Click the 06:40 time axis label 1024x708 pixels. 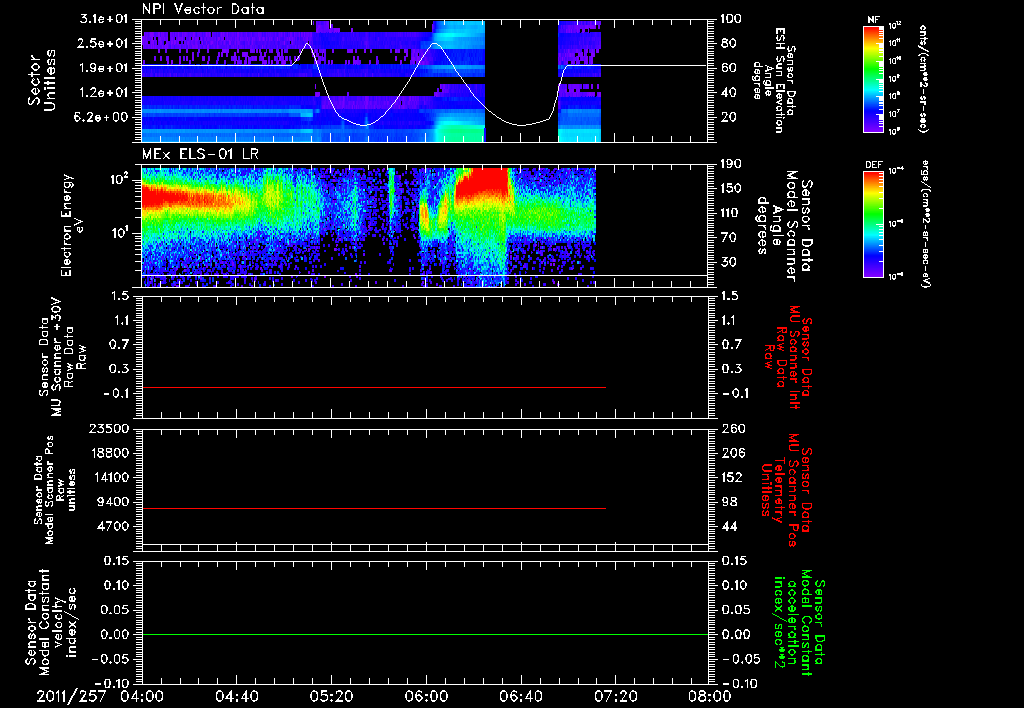[x=521, y=696]
